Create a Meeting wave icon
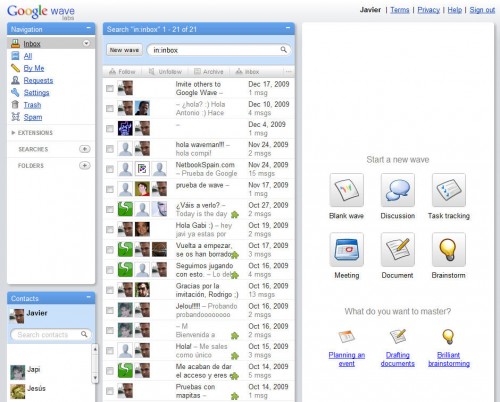500x402 pixels. pyautogui.click(x=346, y=249)
